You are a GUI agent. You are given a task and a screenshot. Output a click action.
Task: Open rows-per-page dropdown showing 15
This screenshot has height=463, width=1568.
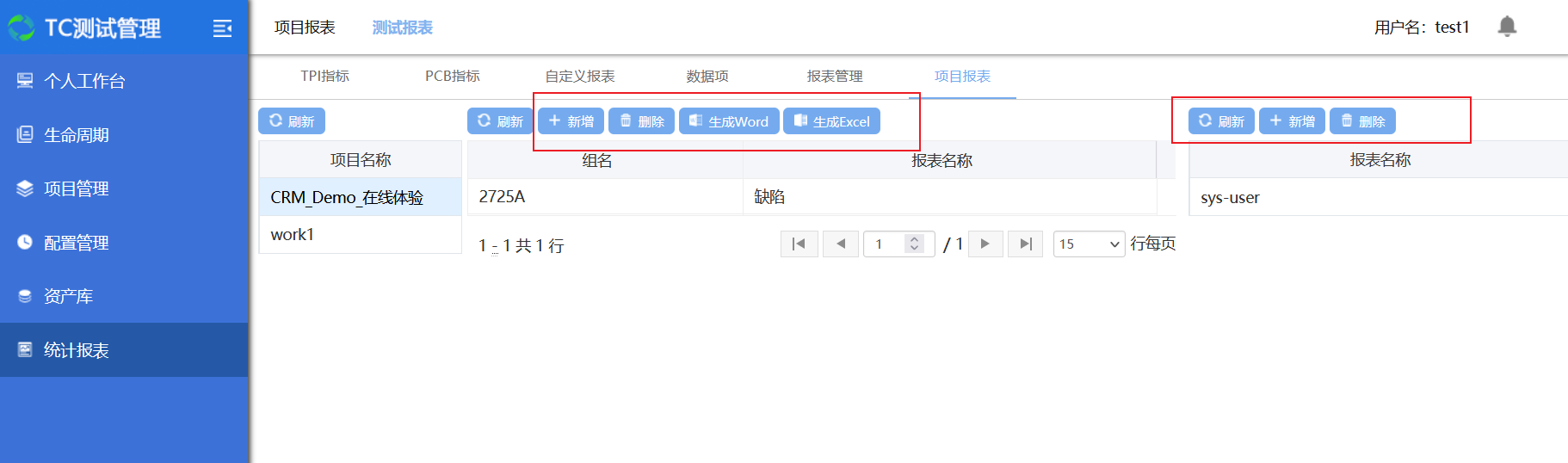[x=1089, y=244]
